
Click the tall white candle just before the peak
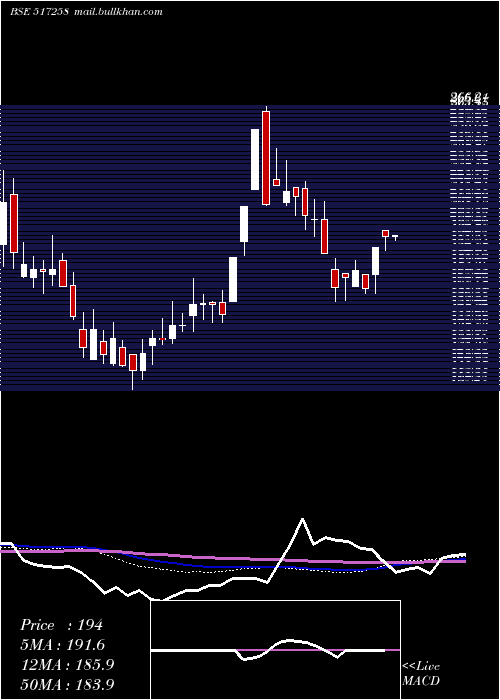point(255,159)
